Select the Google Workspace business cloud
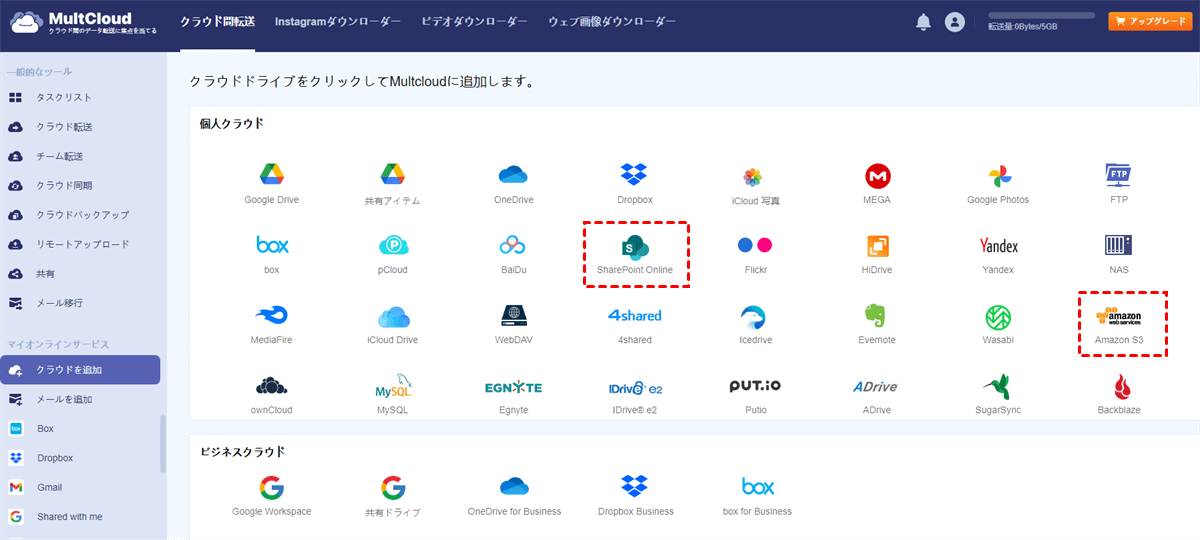 click(x=271, y=488)
